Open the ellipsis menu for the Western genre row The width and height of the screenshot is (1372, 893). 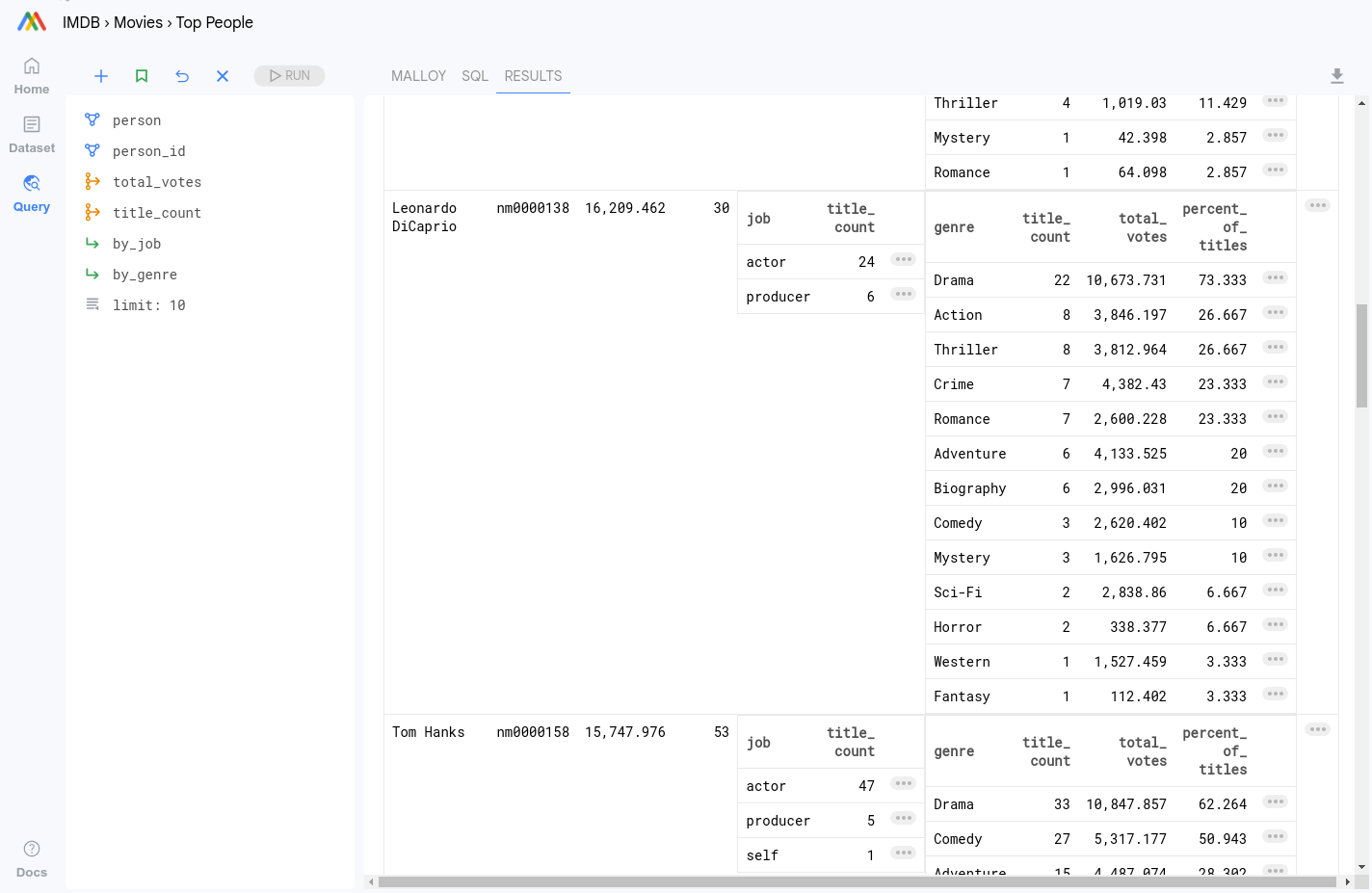[1276, 659]
